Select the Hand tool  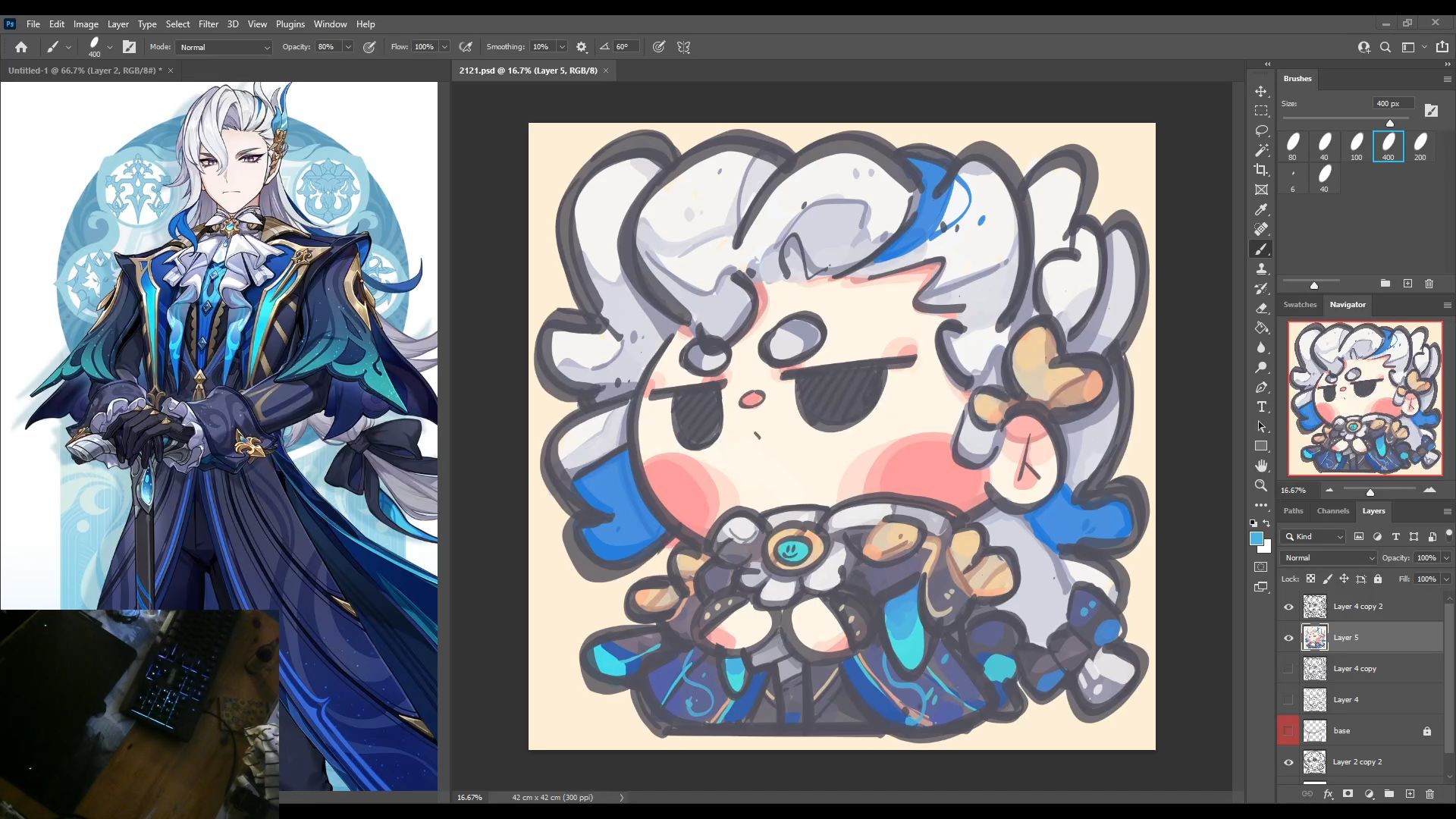click(x=1261, y=466)
